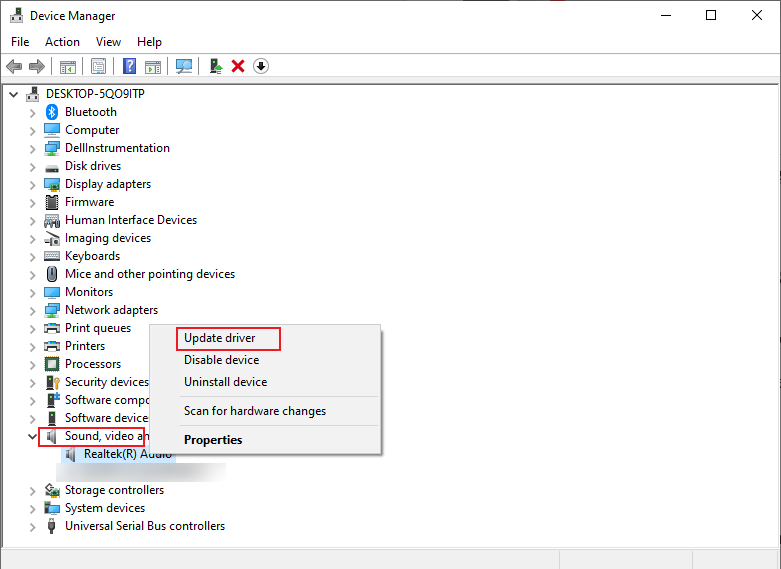Click the blue Help question mark icon
This screenshot has height=569, width=781.
click(130, 66)
